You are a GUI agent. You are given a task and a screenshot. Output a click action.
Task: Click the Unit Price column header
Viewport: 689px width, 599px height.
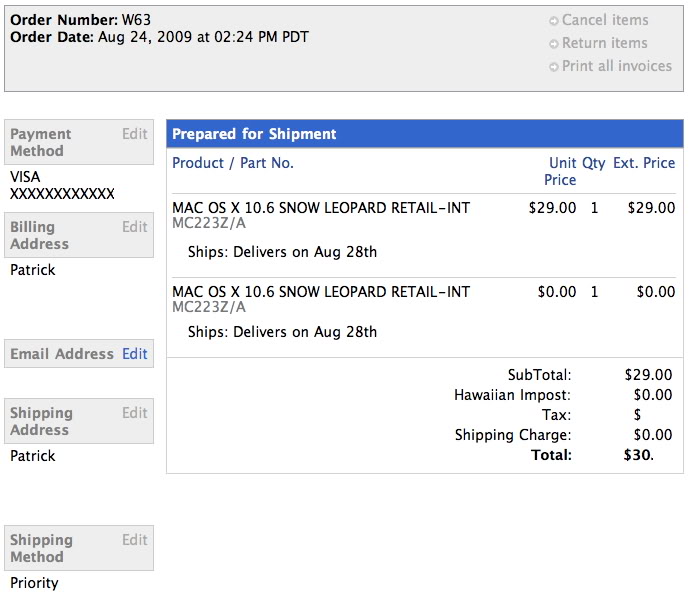point(562,171)
